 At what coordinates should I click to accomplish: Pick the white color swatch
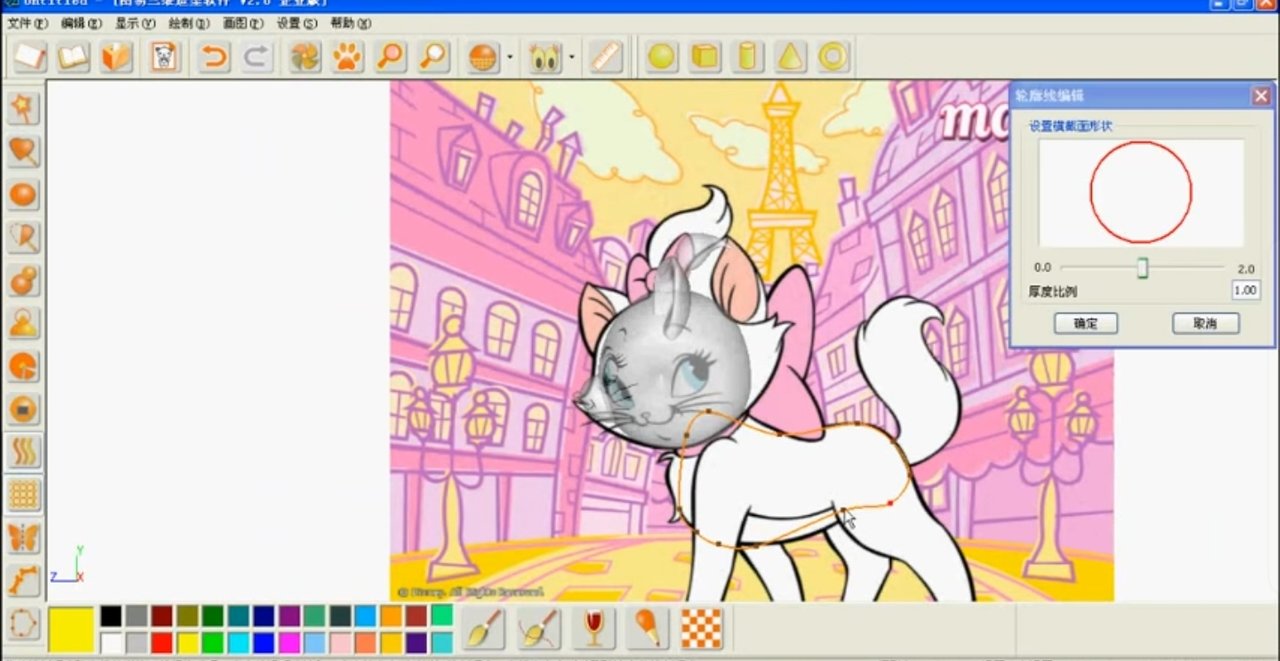[x=111, y=642]
